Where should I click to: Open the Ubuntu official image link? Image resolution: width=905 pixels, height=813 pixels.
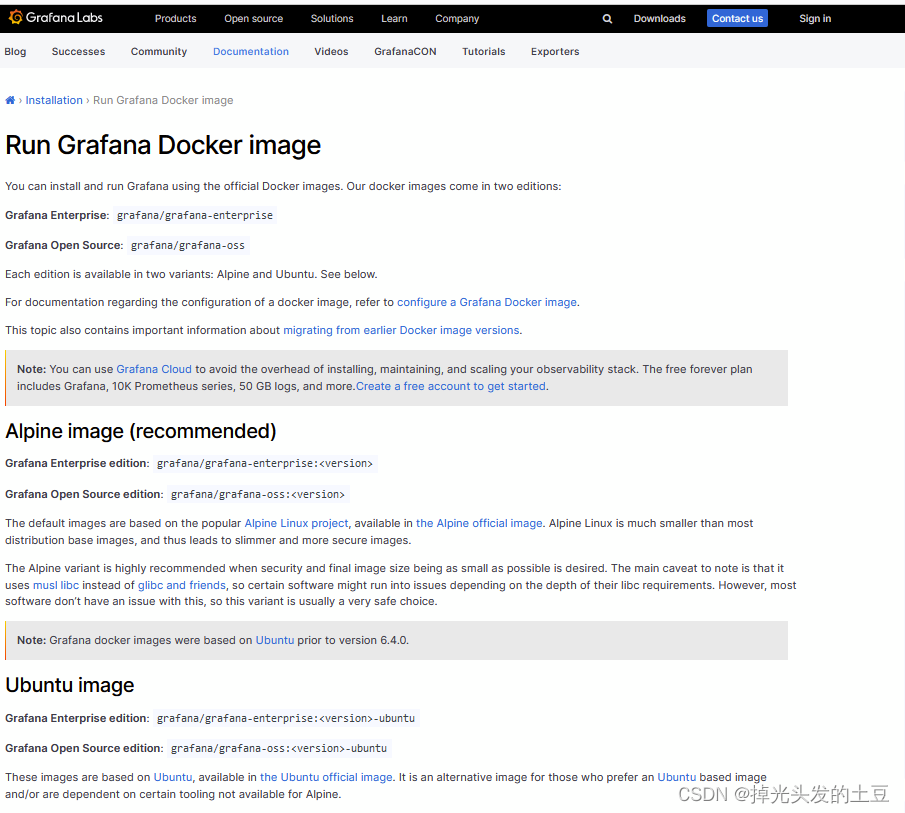(326, 777)
